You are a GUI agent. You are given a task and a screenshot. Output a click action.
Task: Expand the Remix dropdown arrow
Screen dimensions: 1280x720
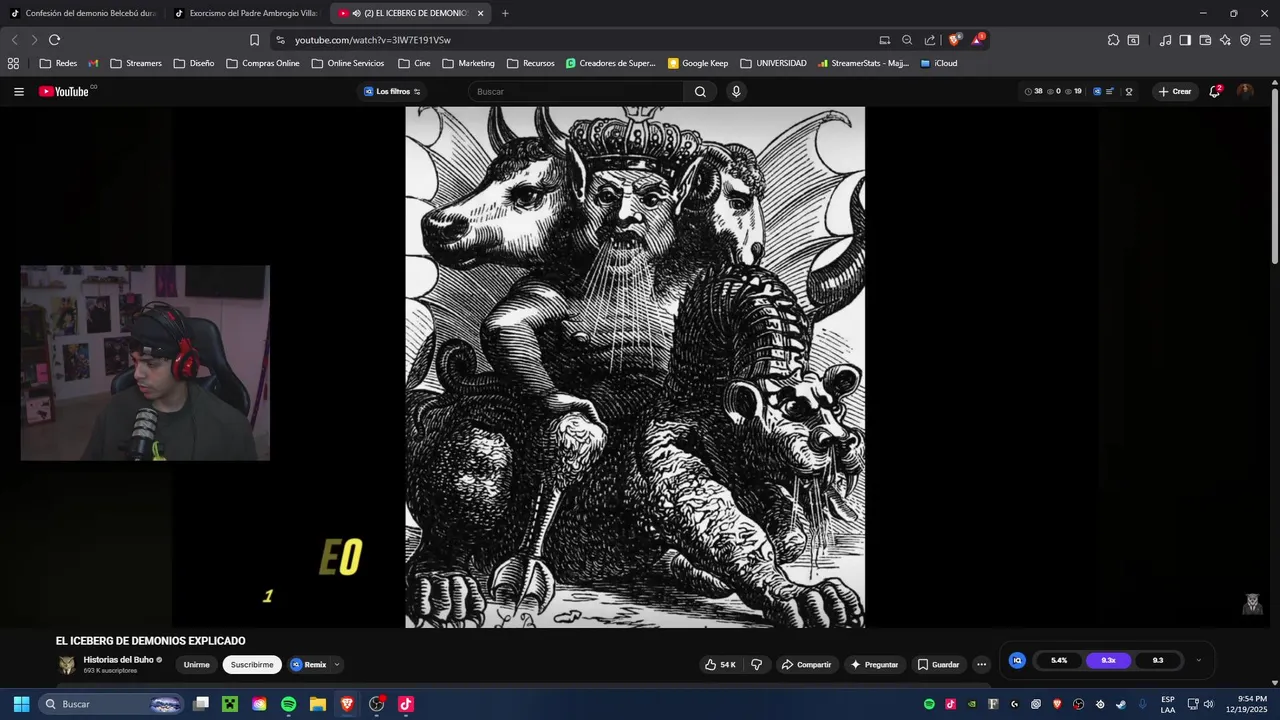337,664
